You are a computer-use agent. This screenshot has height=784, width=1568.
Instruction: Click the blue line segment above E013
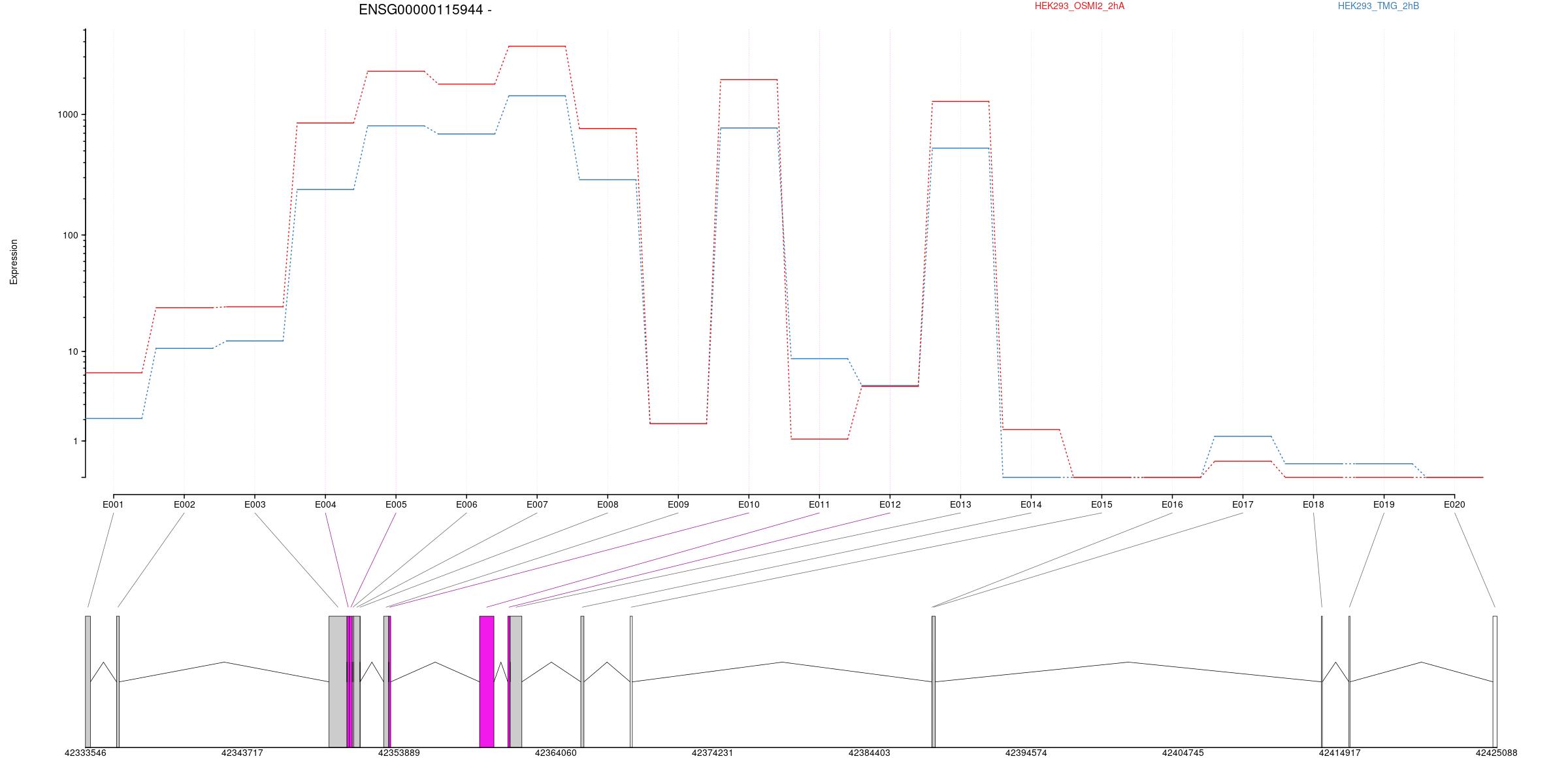click(x=960, y=148)
